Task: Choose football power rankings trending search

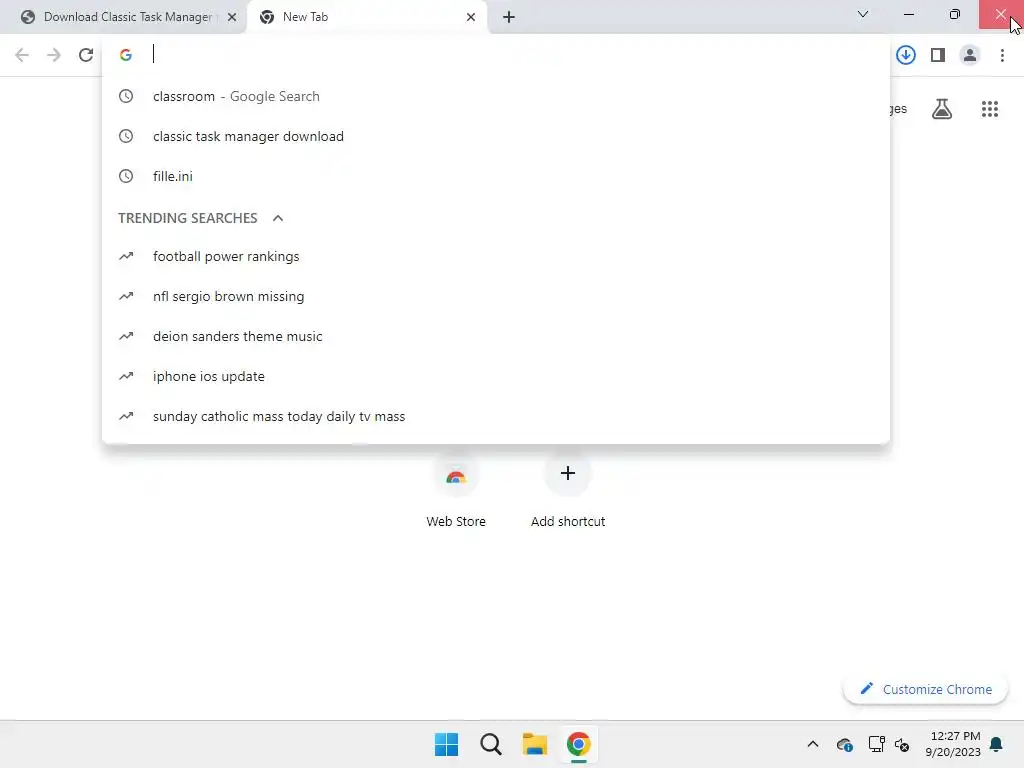Action: tap(496, 256)
